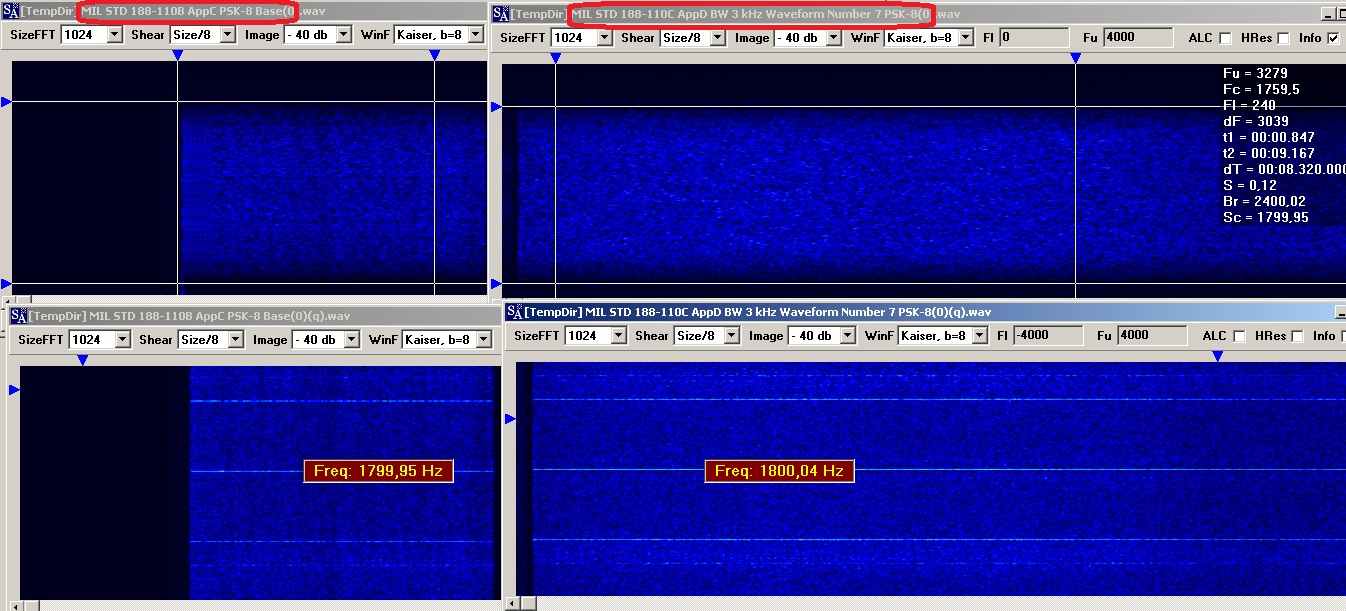The image size is (1346, 611).
Task: Click the Fu field in the top-right window
Action: tap(1137, 37)
